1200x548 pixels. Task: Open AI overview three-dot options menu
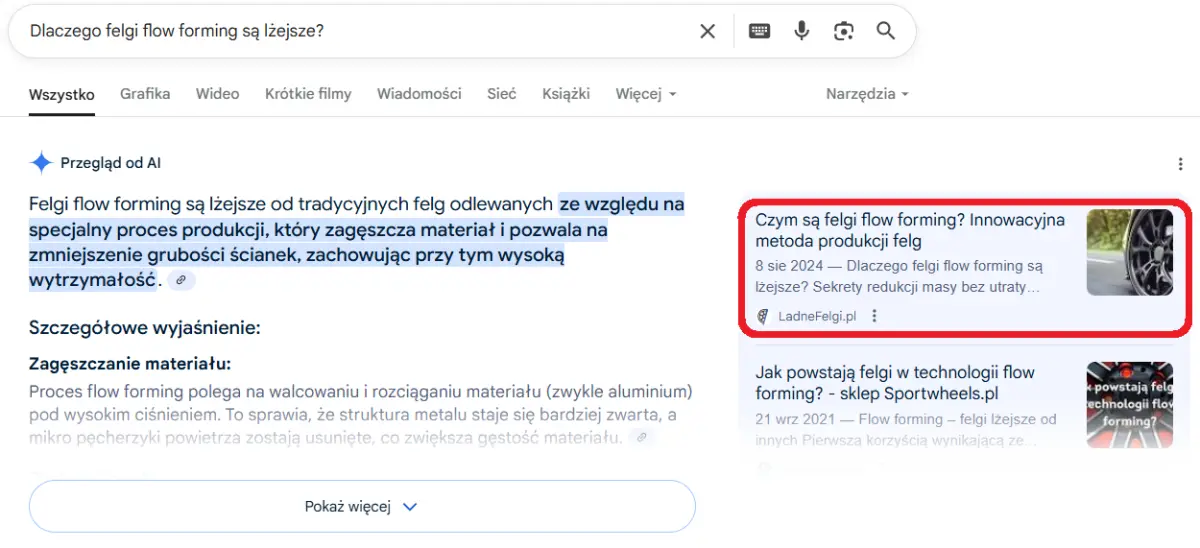[x=1180, y=164]
